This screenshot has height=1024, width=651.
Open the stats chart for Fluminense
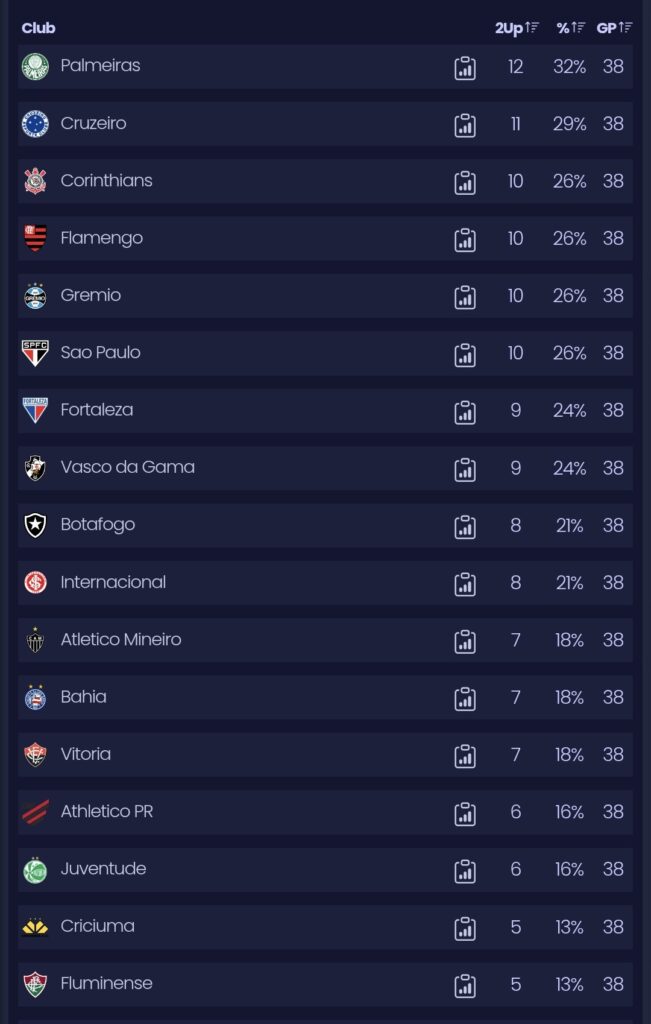pyautogui.click(x=465, y=983)
